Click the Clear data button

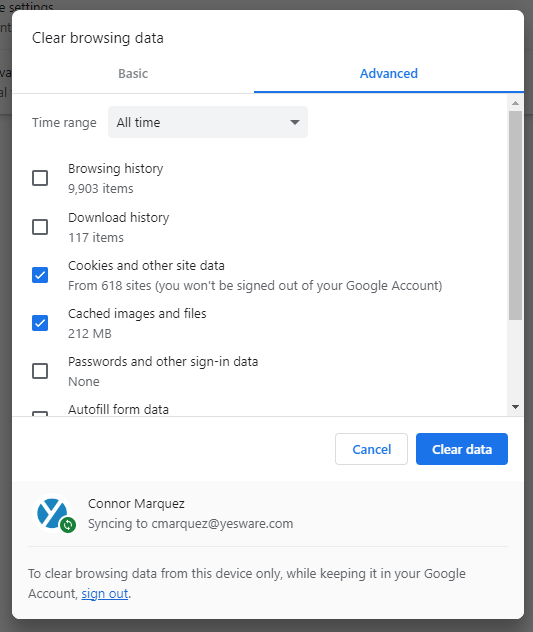click(462, 449)
